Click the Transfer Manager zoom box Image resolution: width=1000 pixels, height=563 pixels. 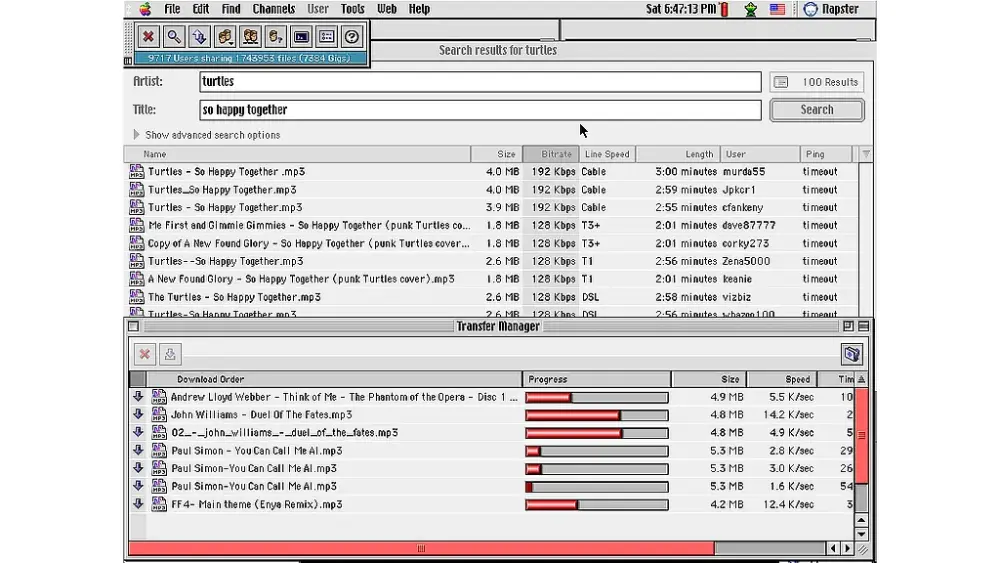click(848, 326)
